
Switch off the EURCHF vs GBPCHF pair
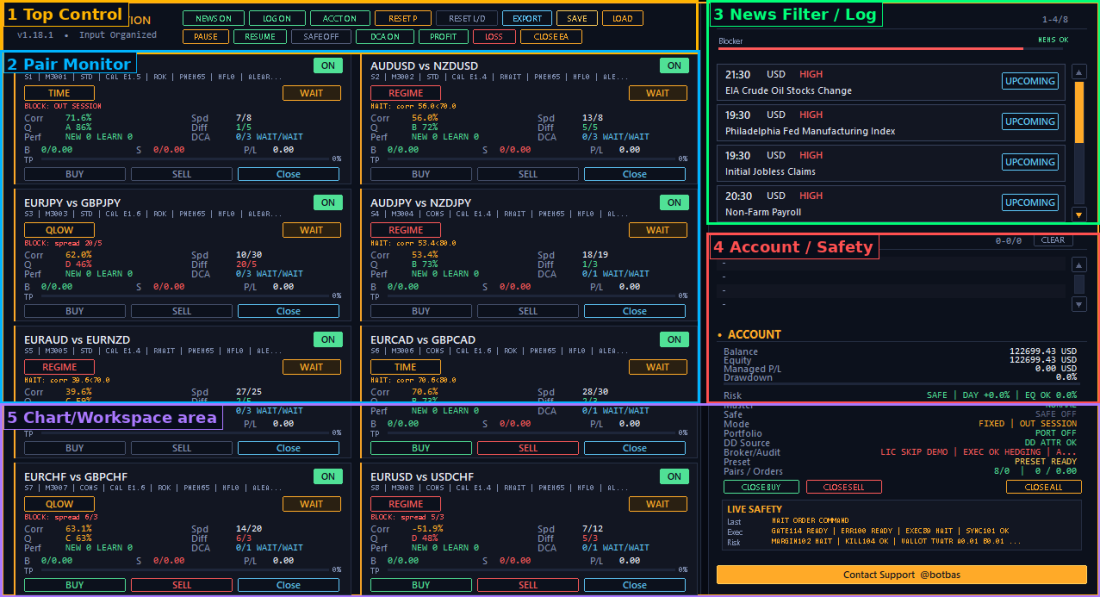click(x=328, y=476)
